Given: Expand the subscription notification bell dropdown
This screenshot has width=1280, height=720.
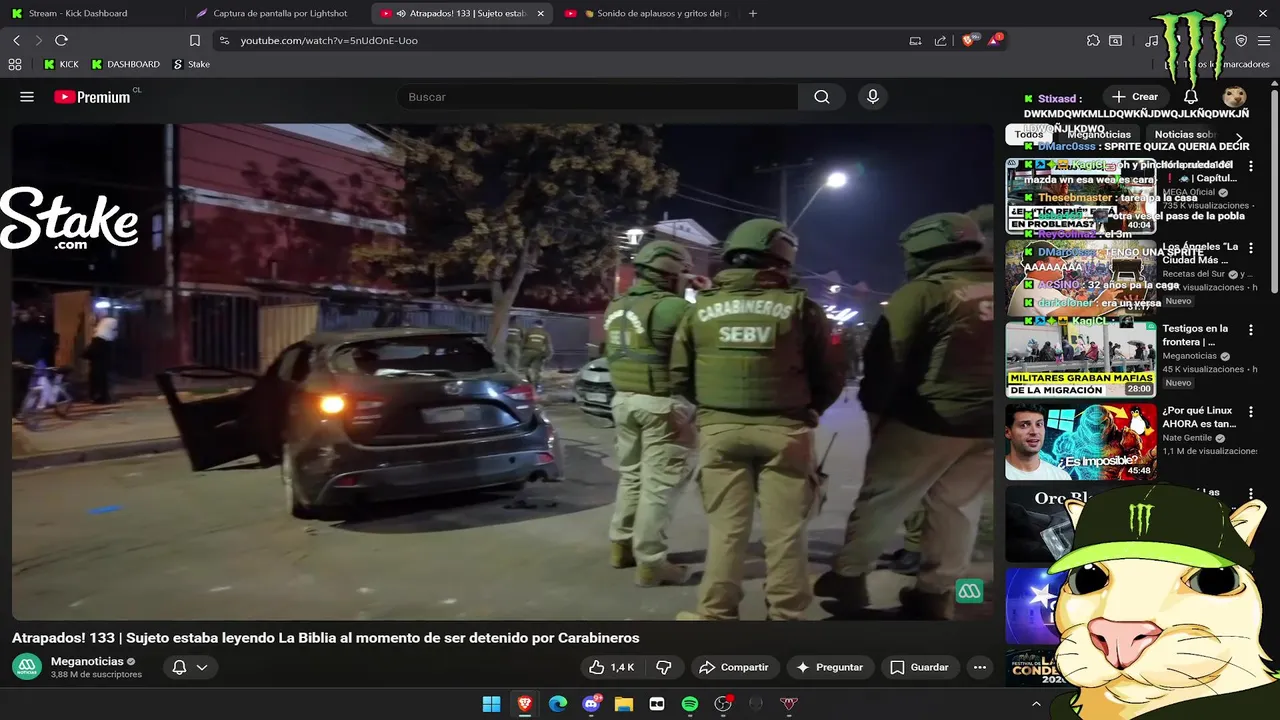Looking at the screenshot, I should click(190, 667).
